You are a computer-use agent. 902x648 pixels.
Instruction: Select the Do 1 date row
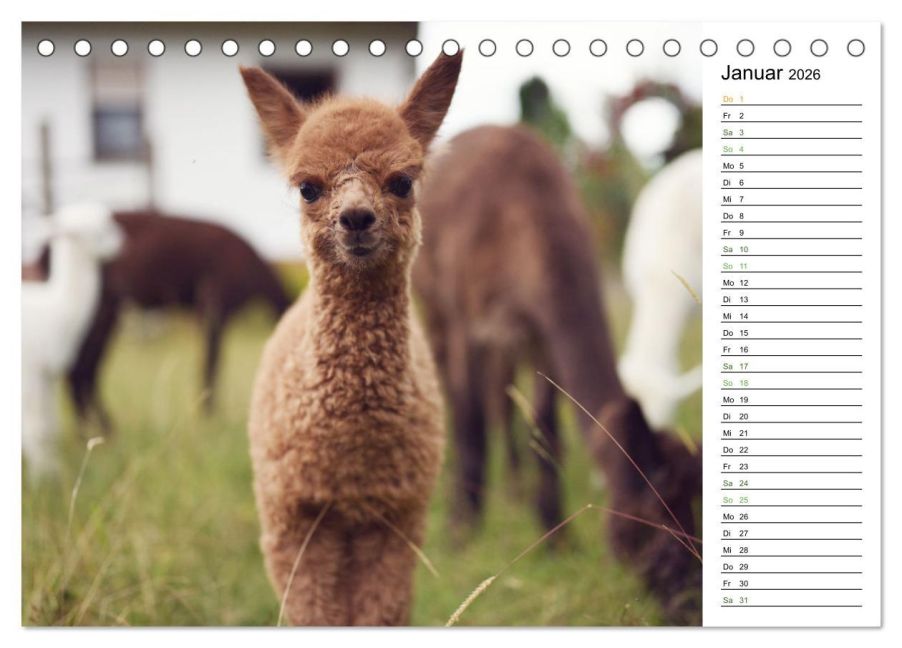tap(790, 99)
